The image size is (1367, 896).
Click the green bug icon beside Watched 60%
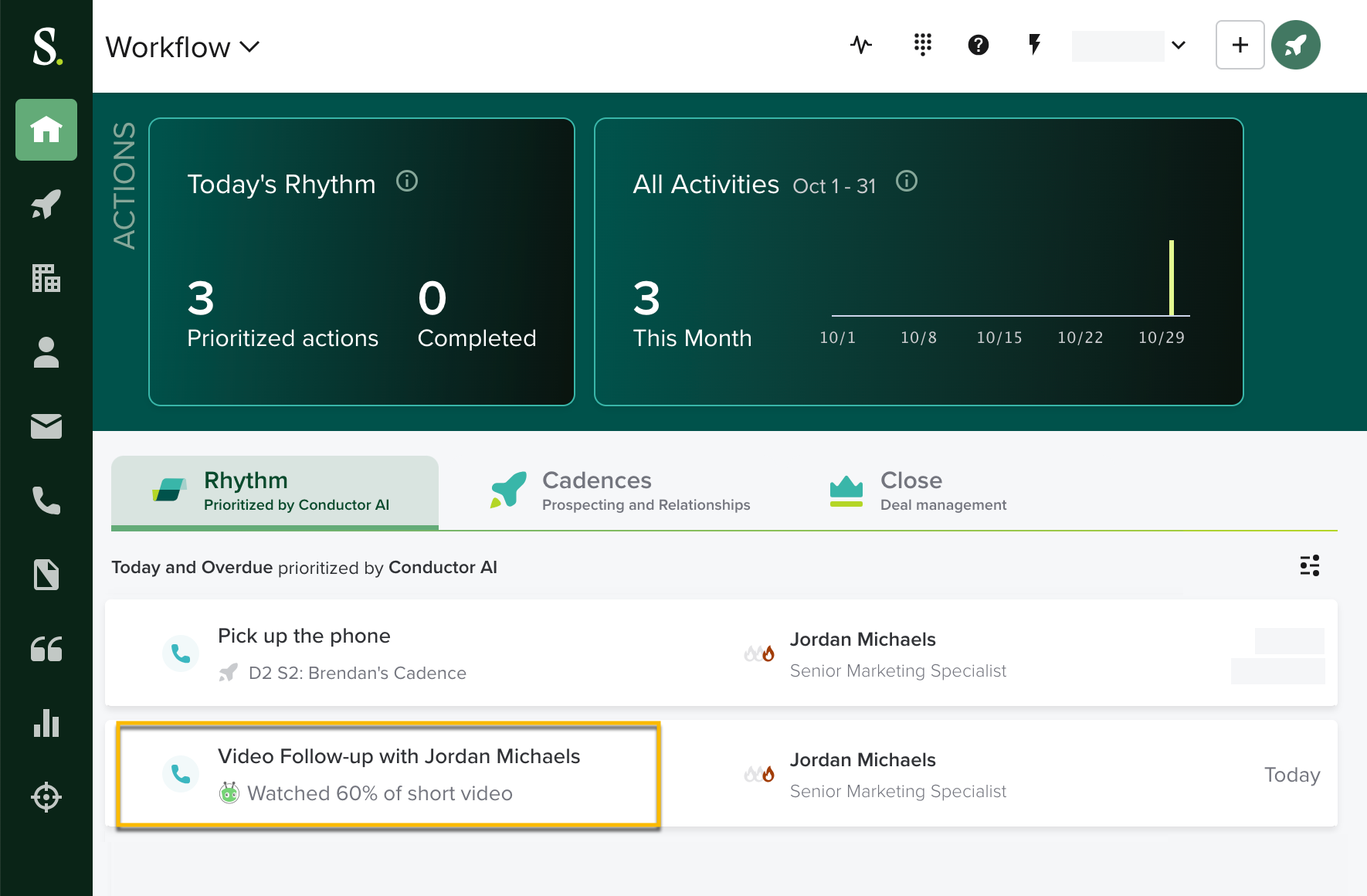[229, 792]
